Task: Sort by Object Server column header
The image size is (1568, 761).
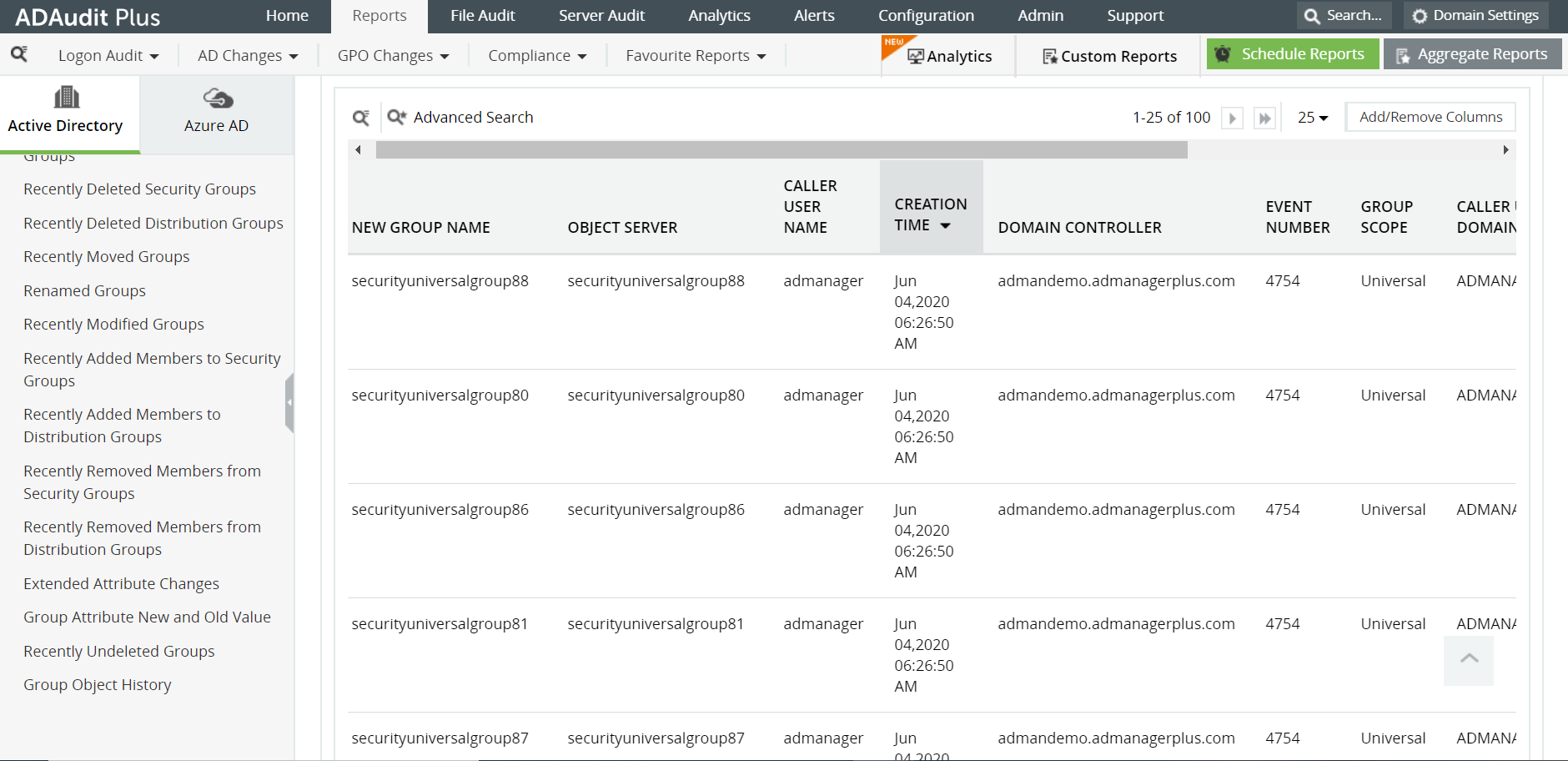Action: [622, 228]
